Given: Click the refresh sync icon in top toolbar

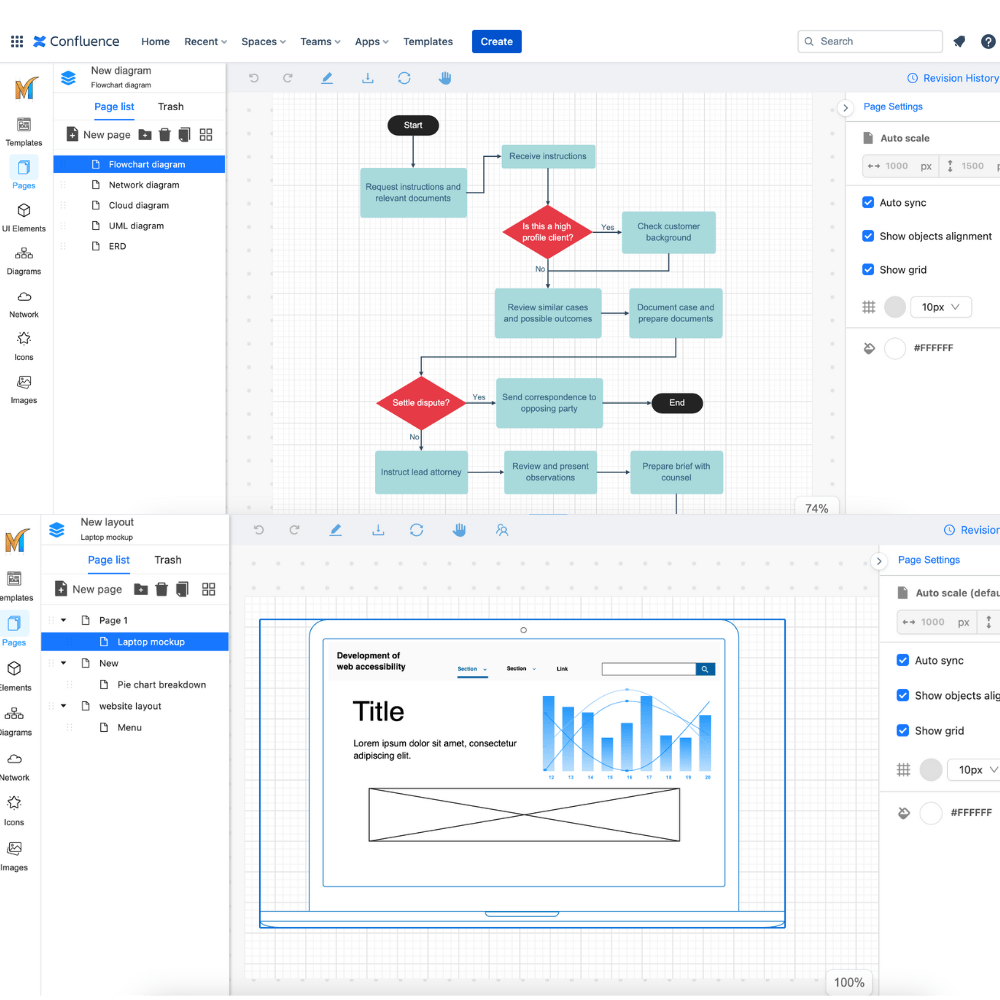Looking at the screenshot, I should [x=404, y=78].
